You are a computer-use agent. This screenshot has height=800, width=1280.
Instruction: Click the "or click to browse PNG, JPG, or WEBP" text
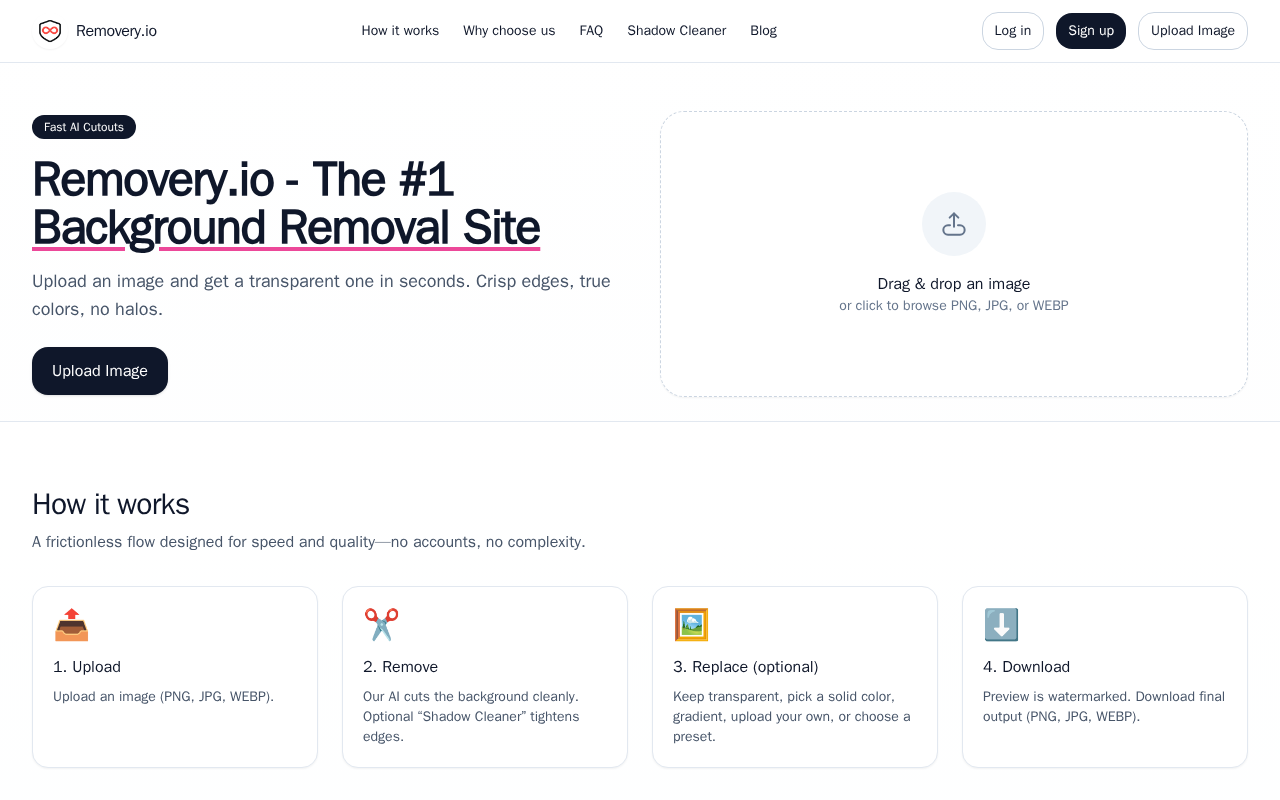pyautogui.click(x=954, y=306)
